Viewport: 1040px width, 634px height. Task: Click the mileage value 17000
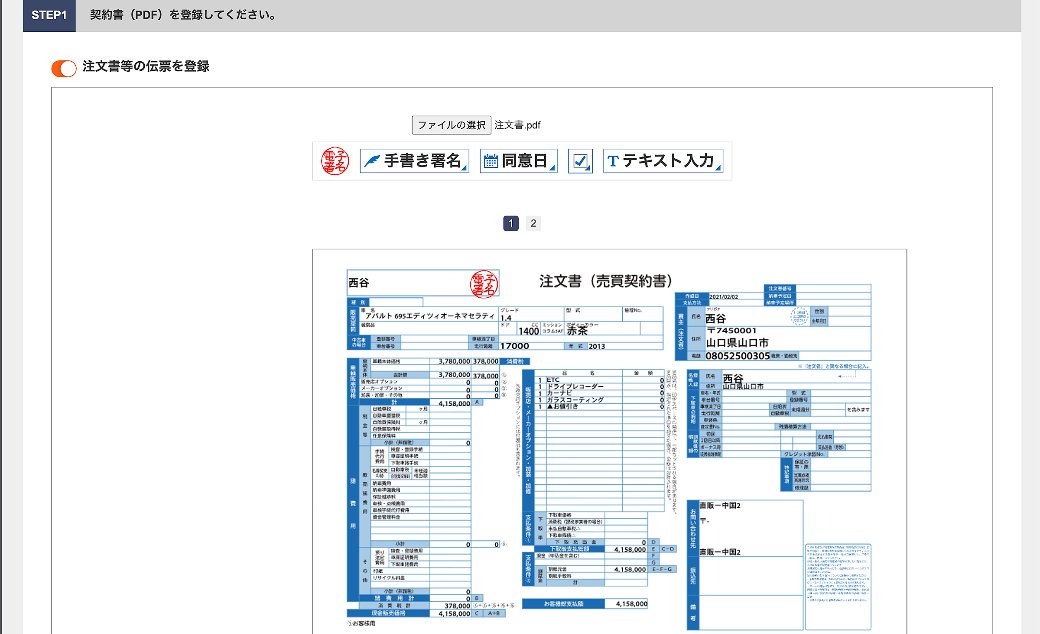point(515,346)
